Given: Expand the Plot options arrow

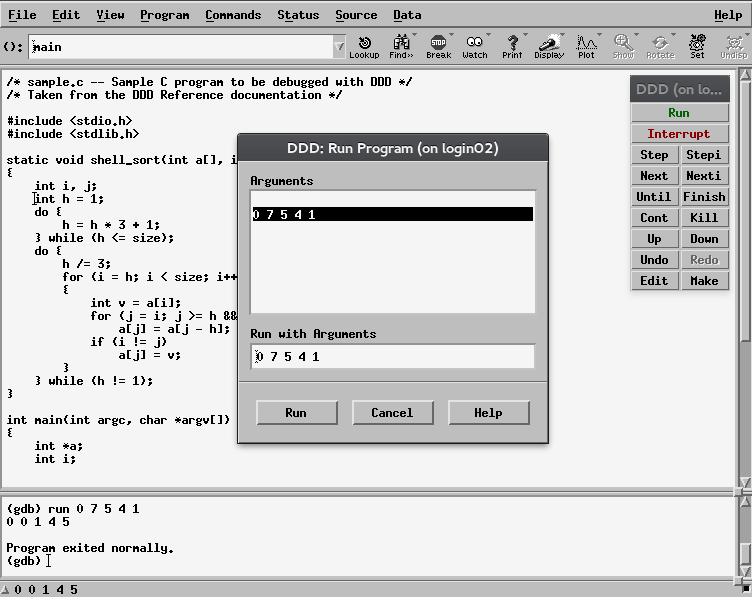Looking at the screenshot, I should (599, 35).
